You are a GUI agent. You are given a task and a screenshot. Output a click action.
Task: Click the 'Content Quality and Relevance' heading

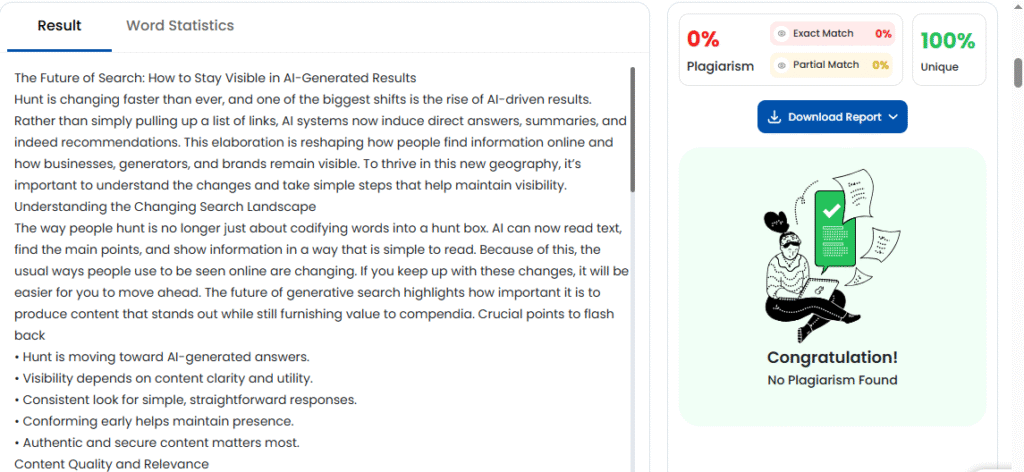pyautogui.click(x=112, y=464)
